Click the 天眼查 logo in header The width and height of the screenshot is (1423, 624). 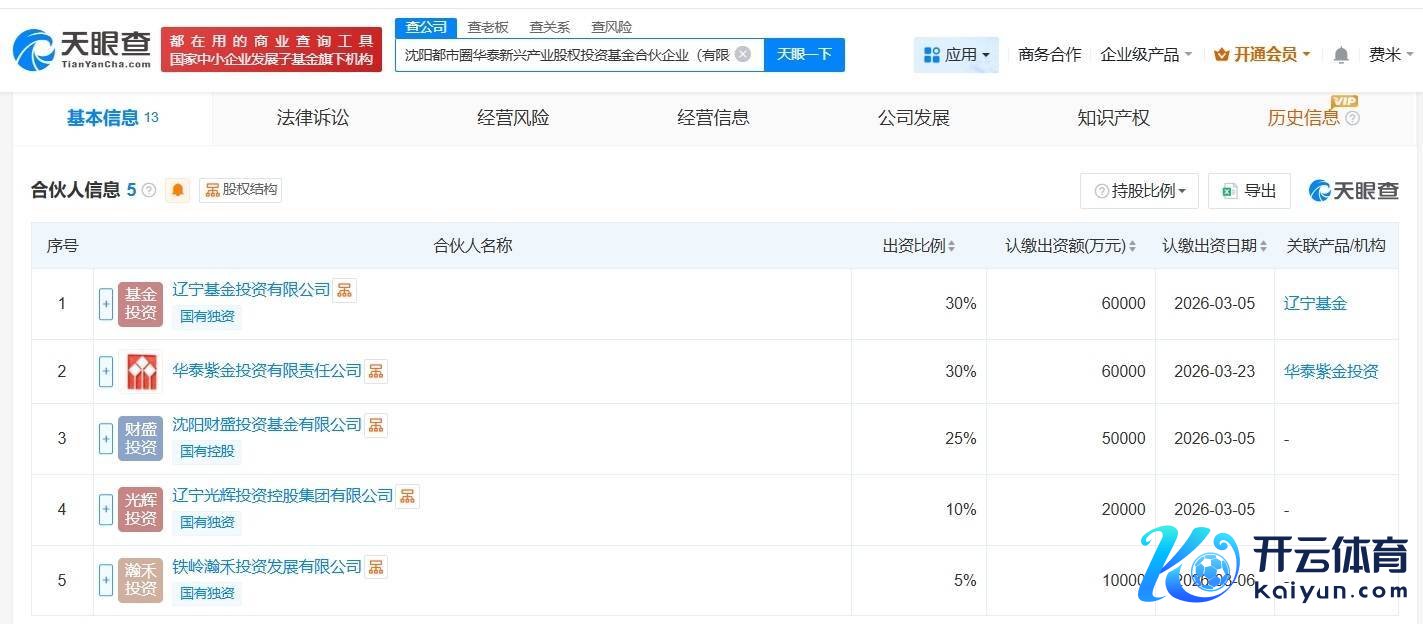coord(82,49)
